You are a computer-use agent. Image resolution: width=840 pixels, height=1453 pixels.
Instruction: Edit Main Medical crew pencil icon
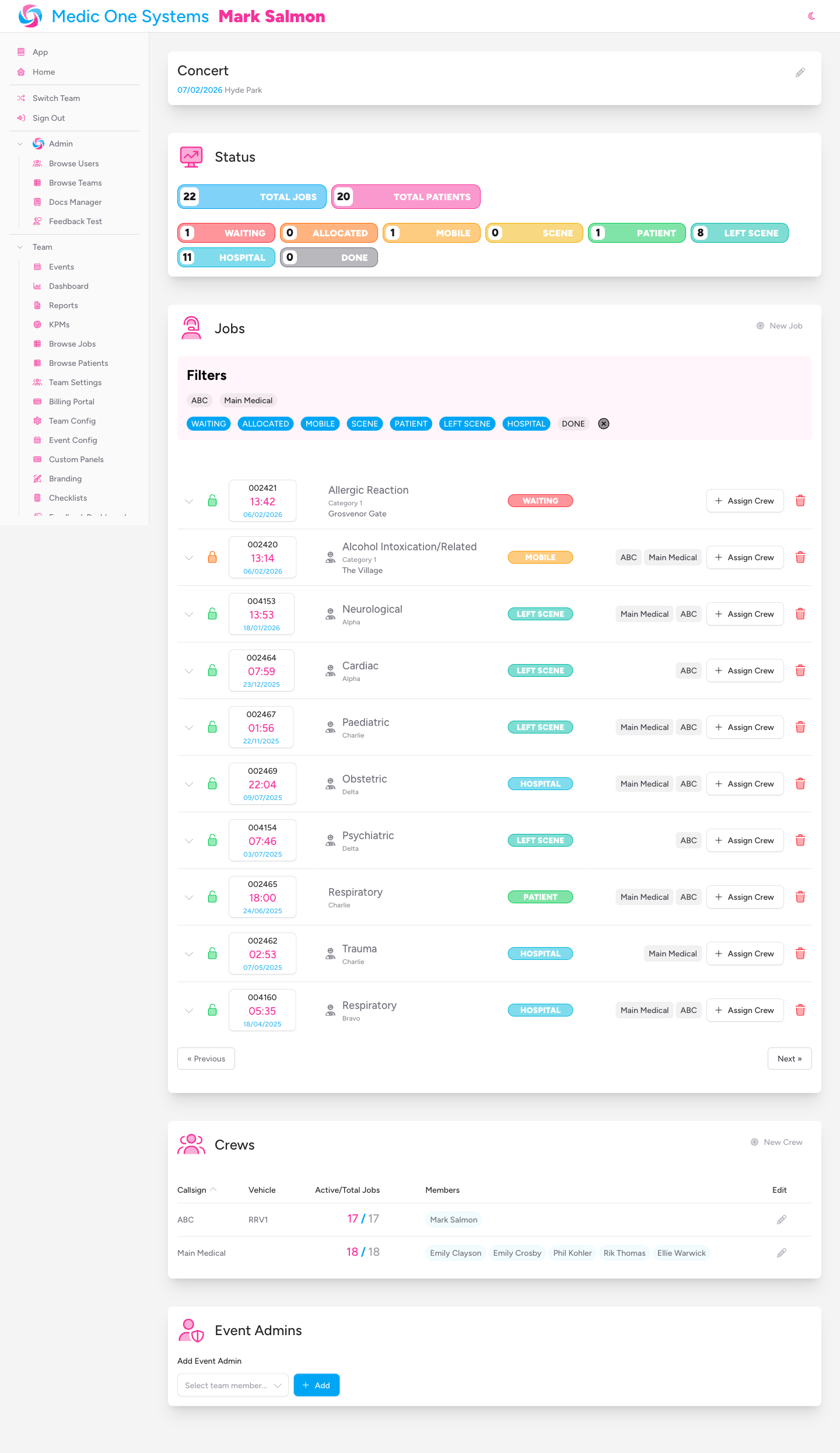(x=782, y=1253)
